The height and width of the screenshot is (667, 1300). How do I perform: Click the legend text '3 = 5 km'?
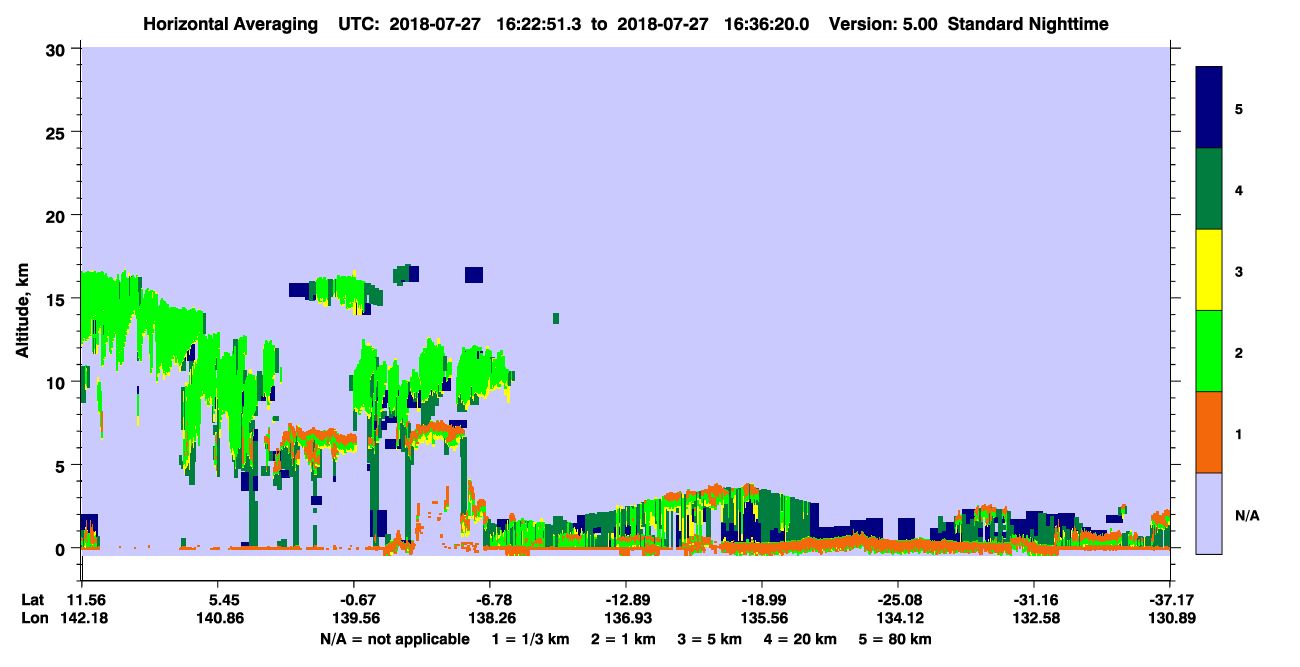pos(711,639)
